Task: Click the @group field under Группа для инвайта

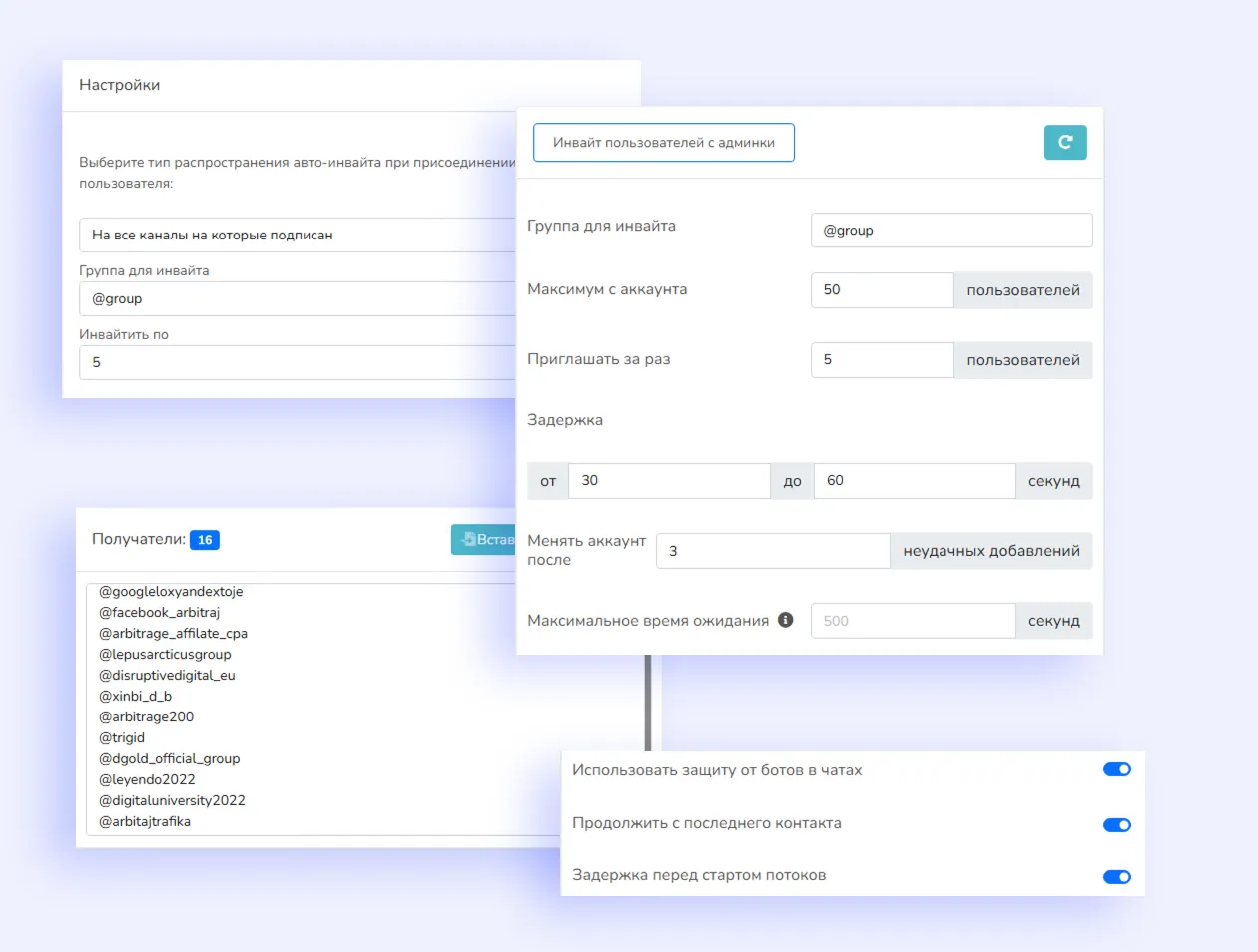Action: point(950,230)
